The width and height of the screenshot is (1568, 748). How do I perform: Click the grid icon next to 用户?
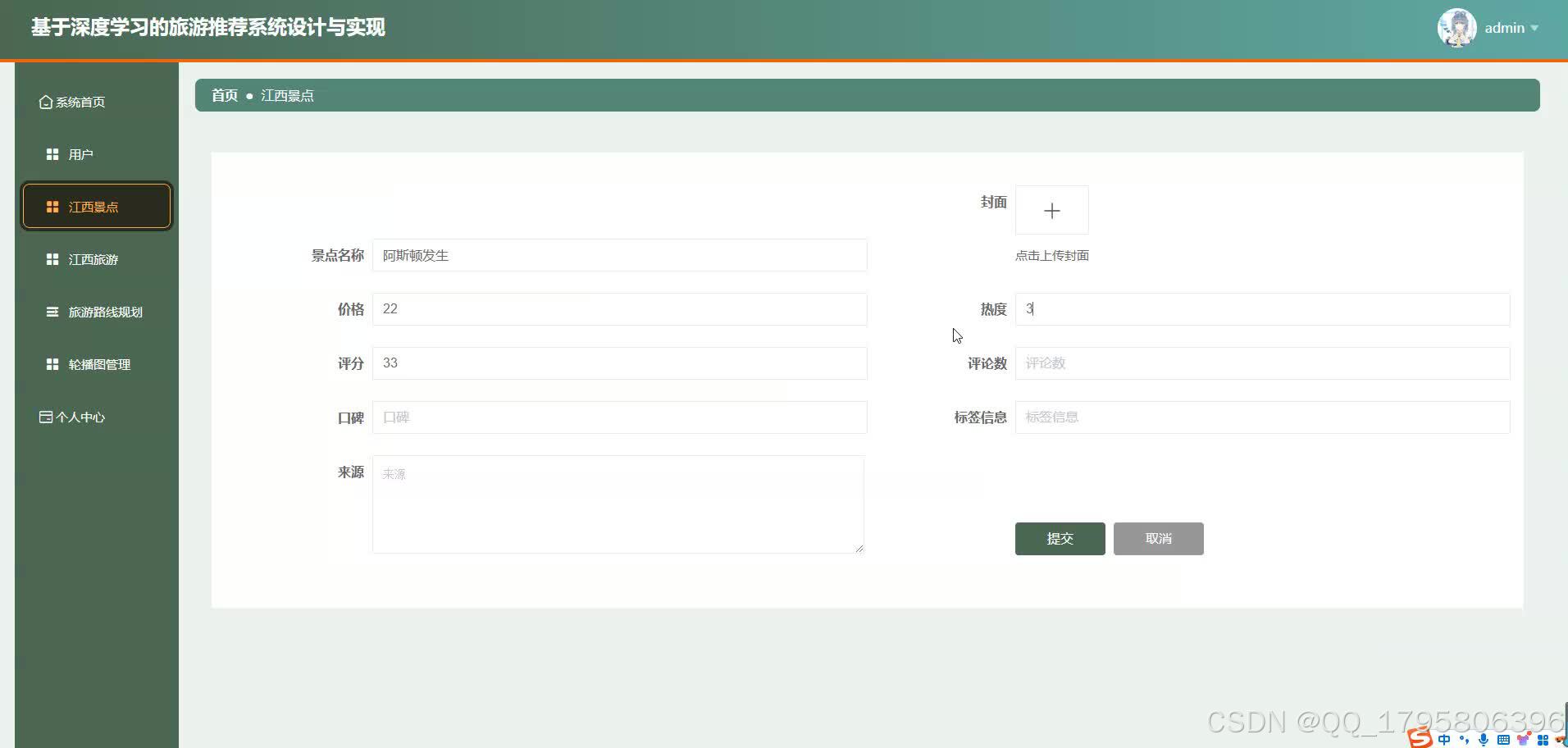[52, 154]
